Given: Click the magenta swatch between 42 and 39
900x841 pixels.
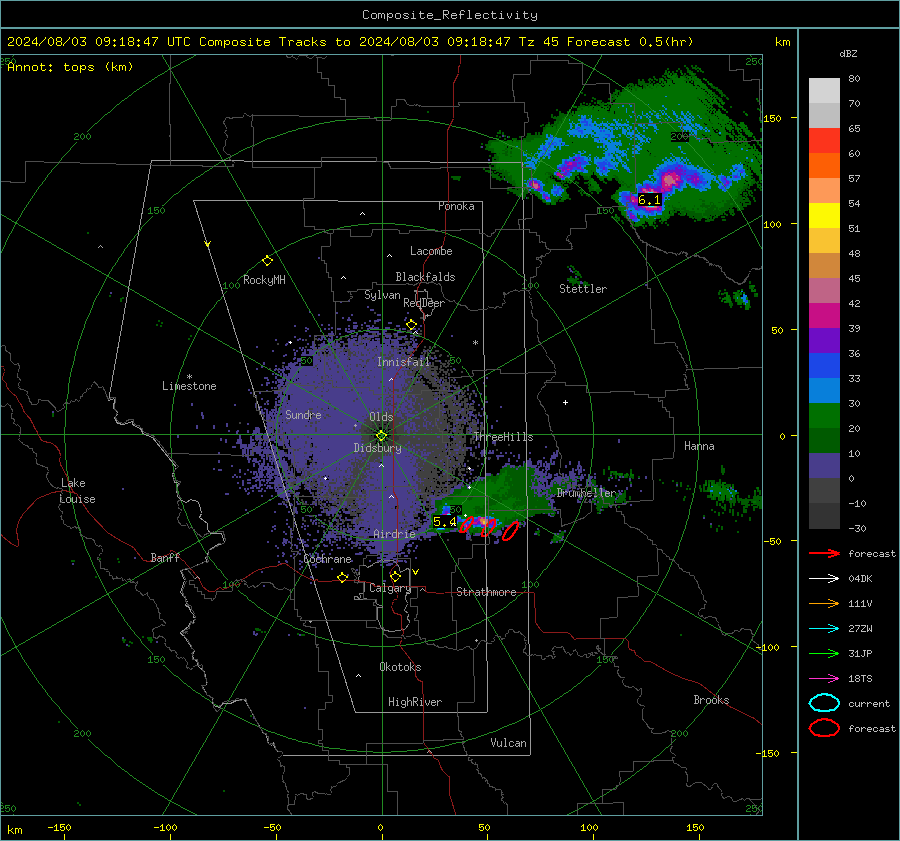Looking at the screenshot, I should pyautogui.click(x=824, y=316).
